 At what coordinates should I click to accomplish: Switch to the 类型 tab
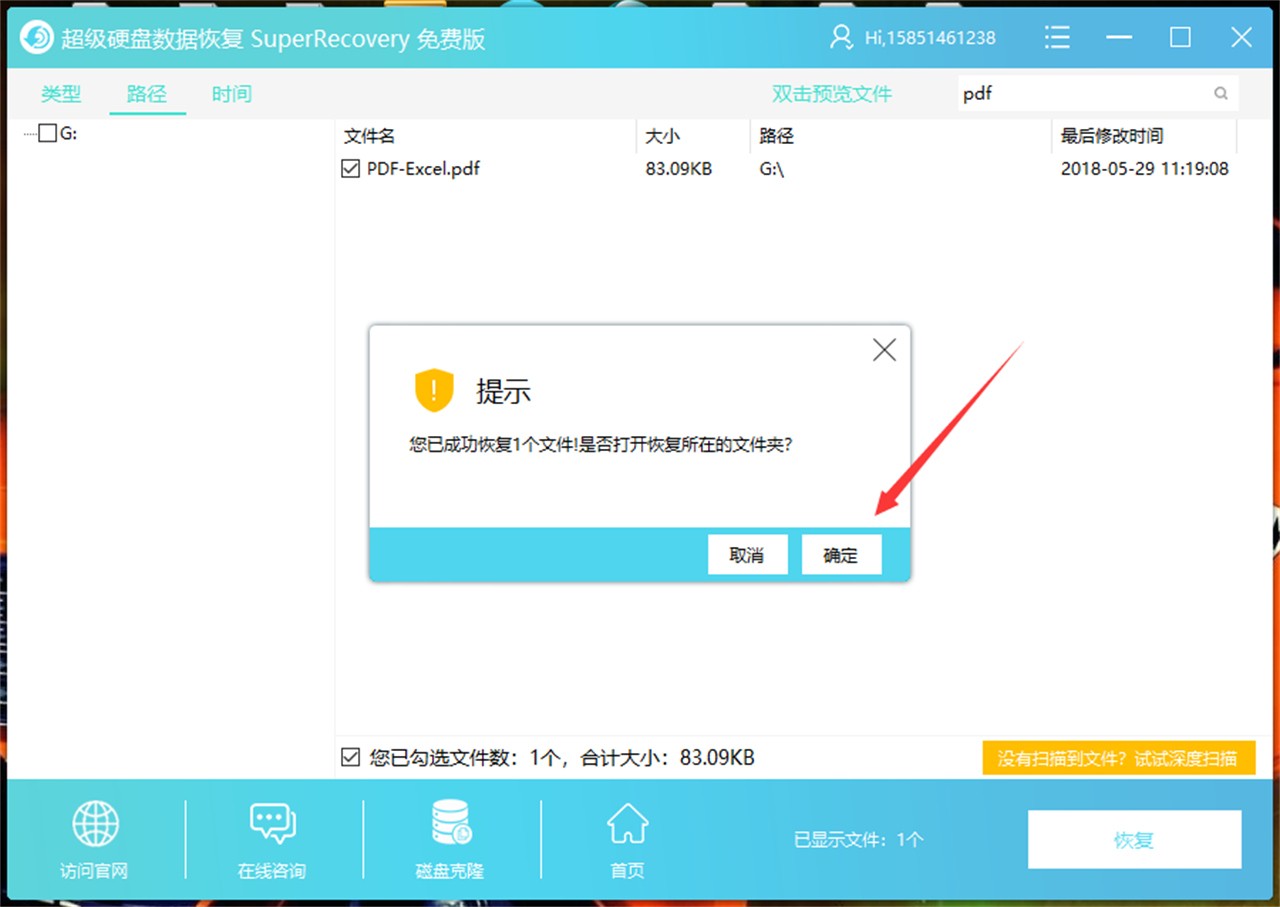tap(60, 93)
